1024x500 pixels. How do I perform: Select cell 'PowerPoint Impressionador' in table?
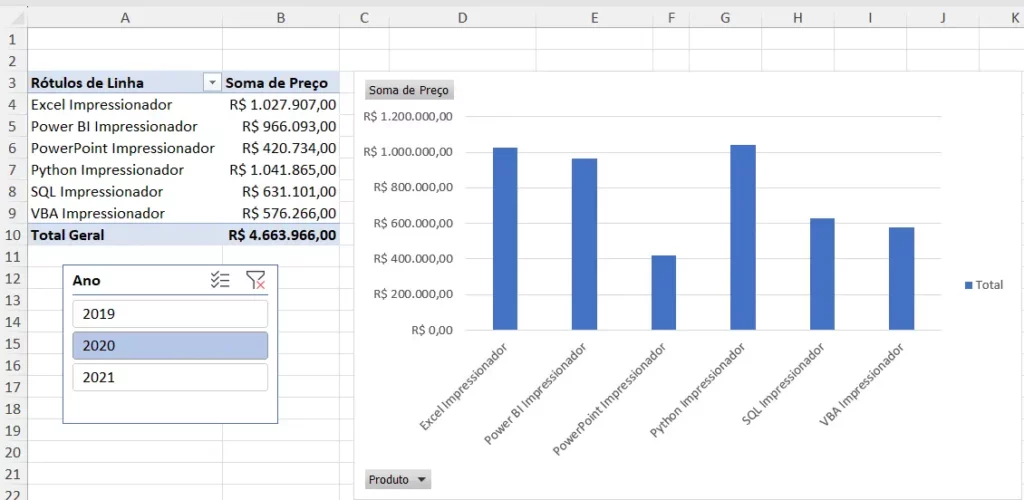125,148
